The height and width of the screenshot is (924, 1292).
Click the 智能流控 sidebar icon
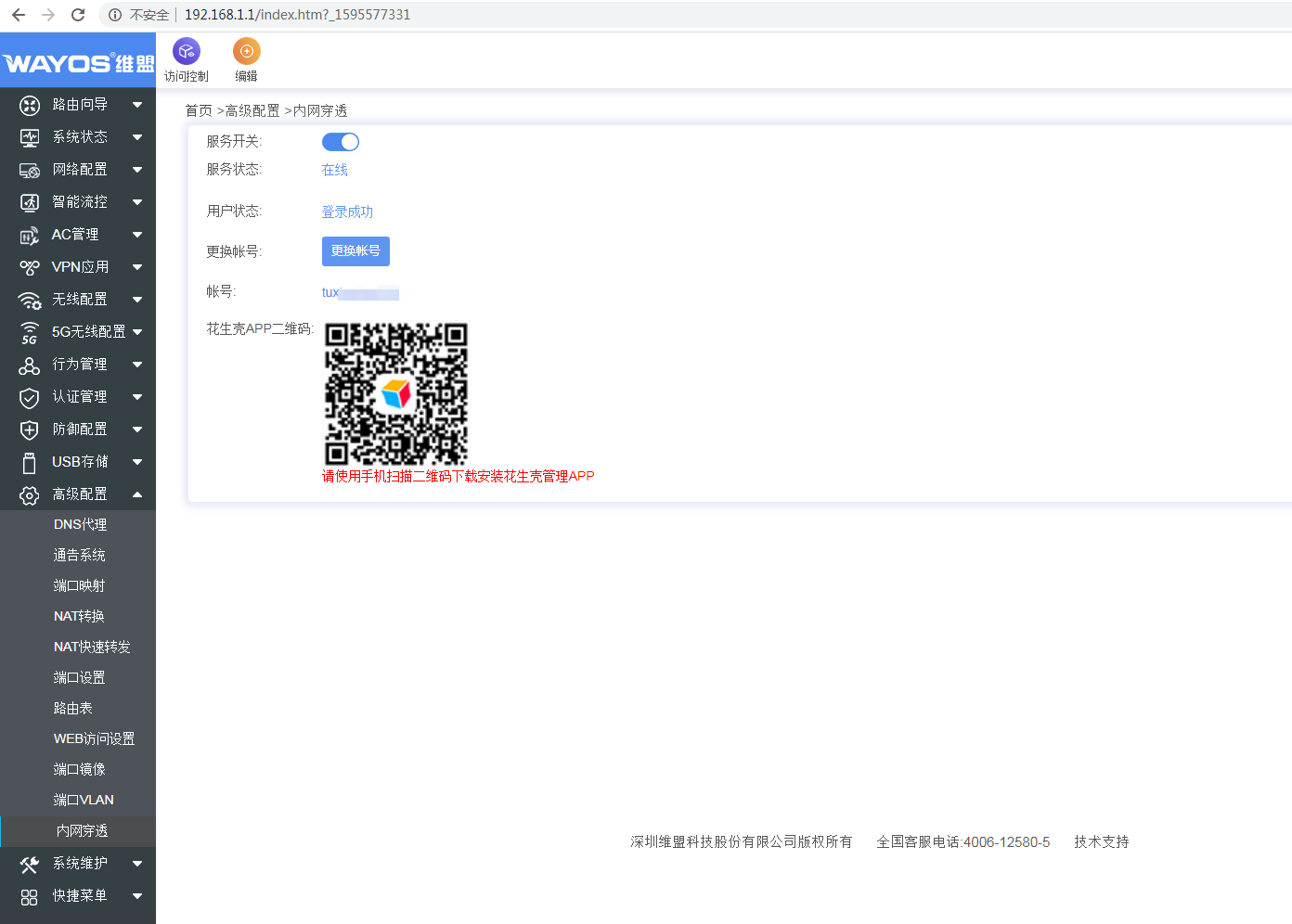pyautogui.click(x=30, y=202)
